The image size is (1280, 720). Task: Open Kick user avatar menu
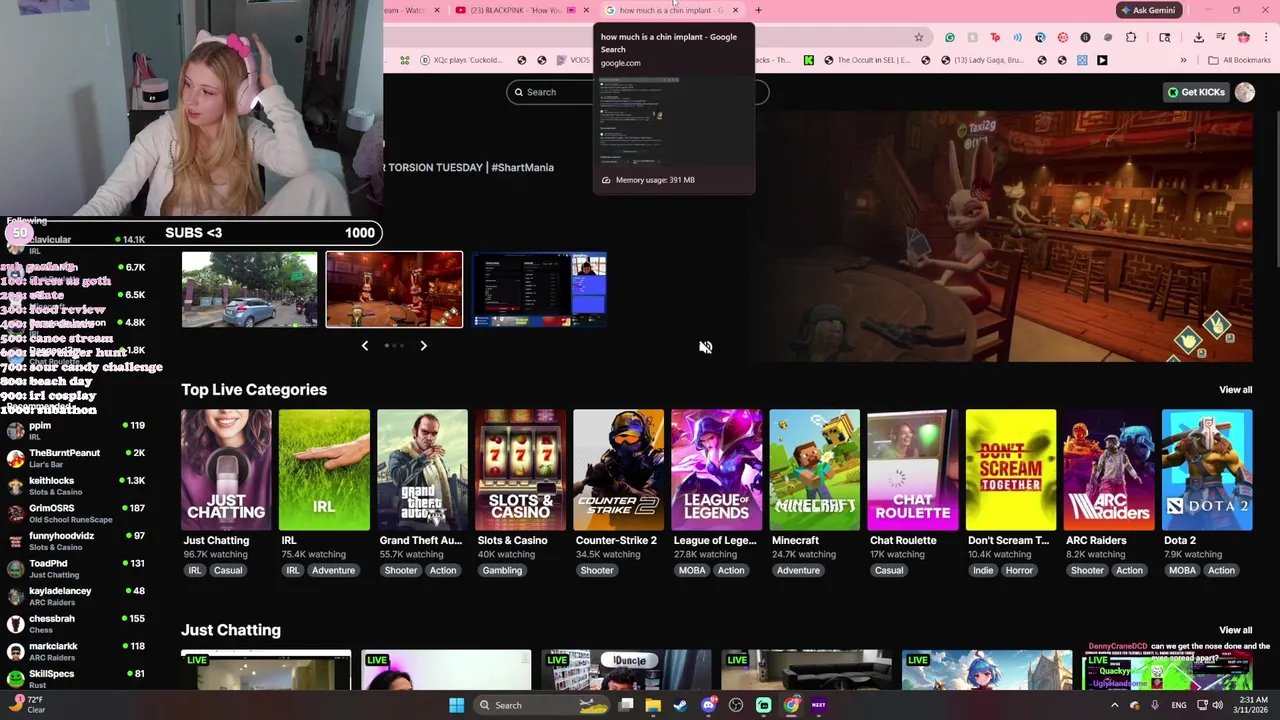1244,92
